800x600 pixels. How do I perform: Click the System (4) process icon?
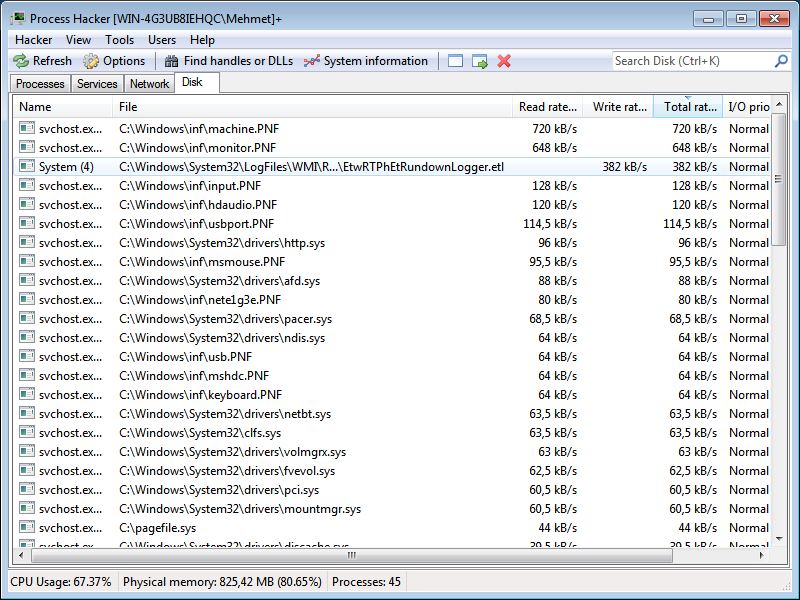click(27, 166)
